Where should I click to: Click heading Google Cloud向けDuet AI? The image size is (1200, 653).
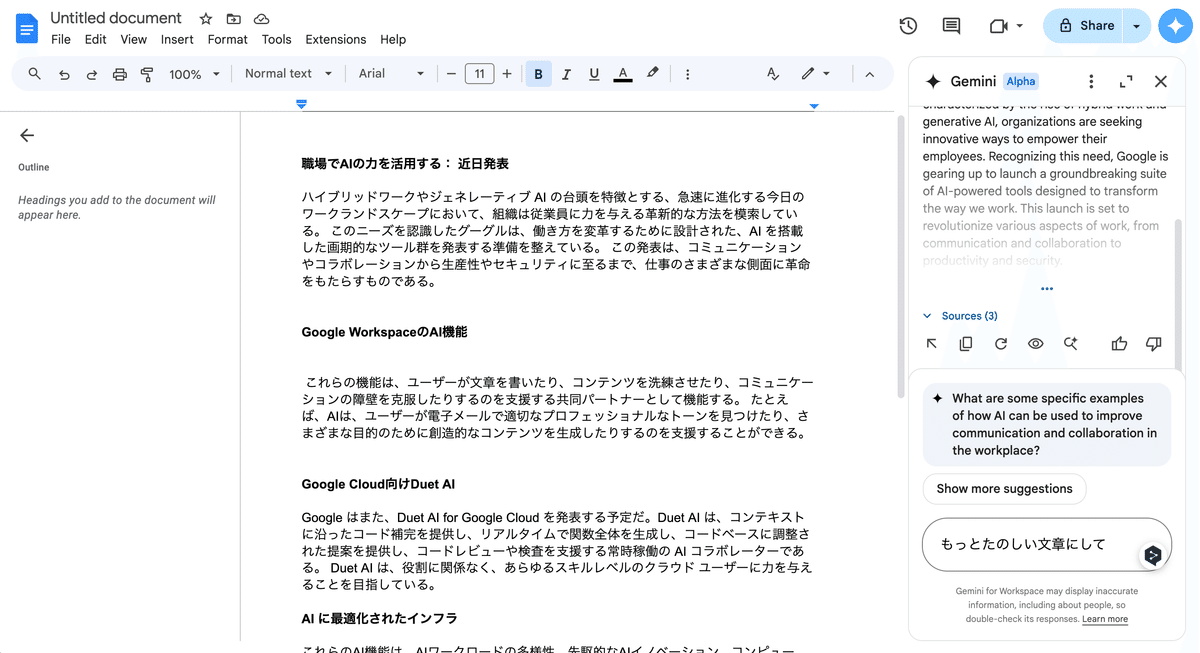coord(378,484)
